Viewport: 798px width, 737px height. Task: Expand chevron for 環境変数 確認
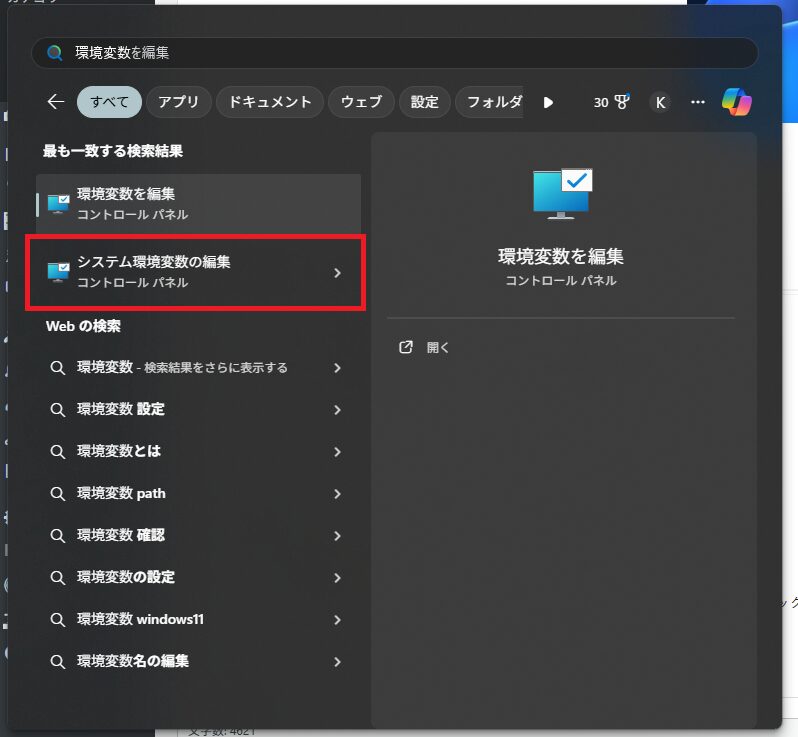(337, 535)
